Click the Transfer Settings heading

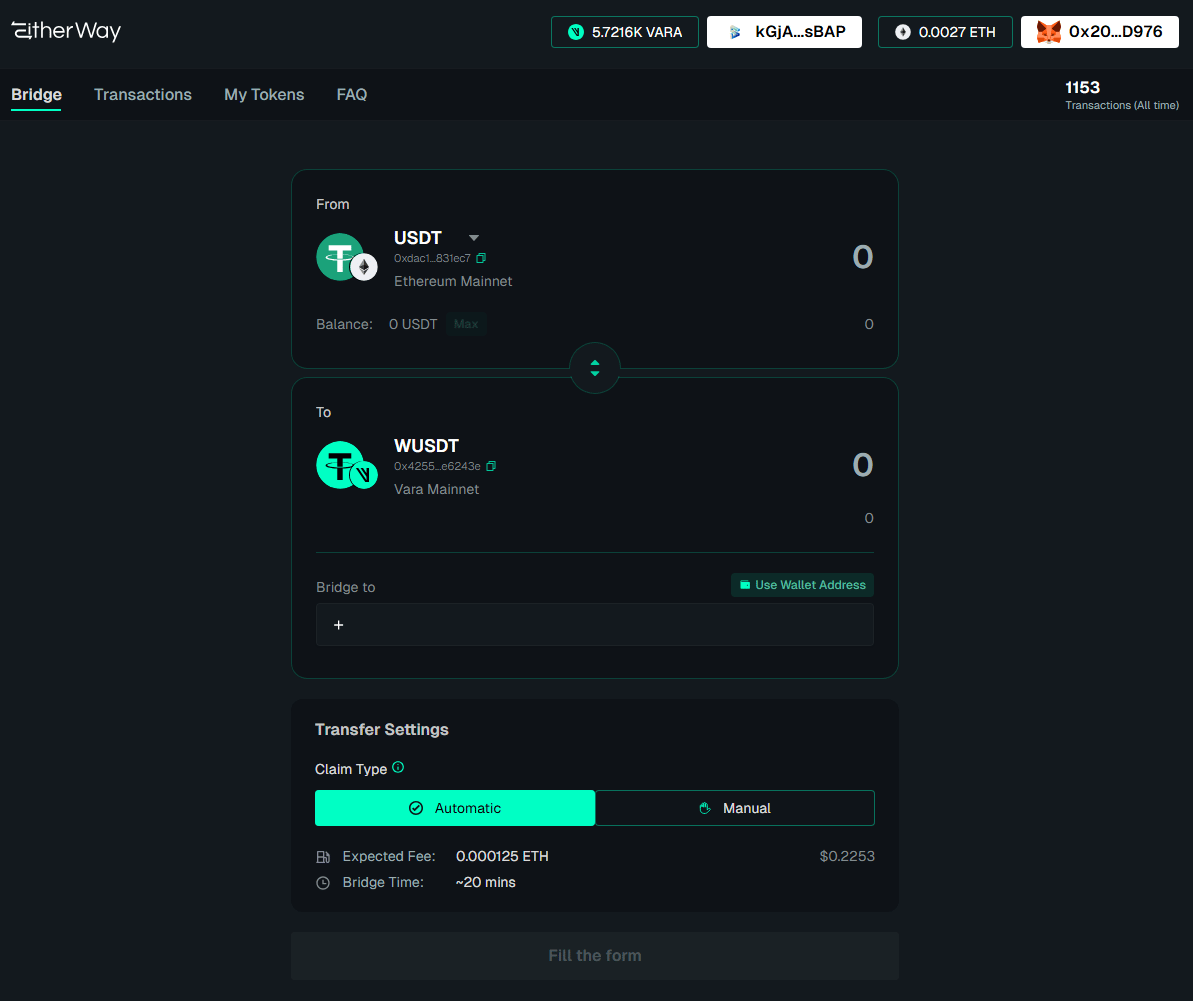click(382, 729)
